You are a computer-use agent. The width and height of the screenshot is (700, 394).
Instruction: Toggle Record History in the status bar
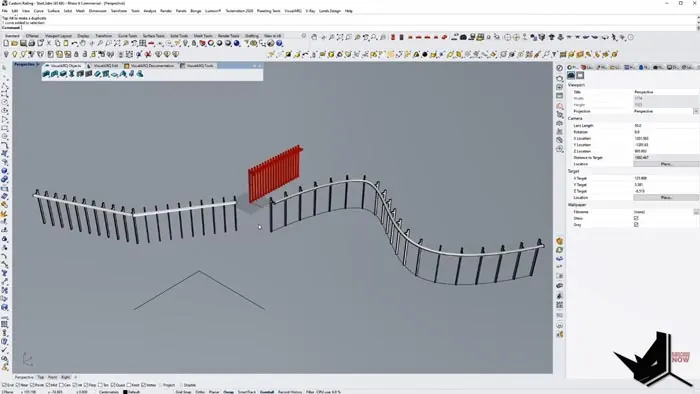[290, 392]
